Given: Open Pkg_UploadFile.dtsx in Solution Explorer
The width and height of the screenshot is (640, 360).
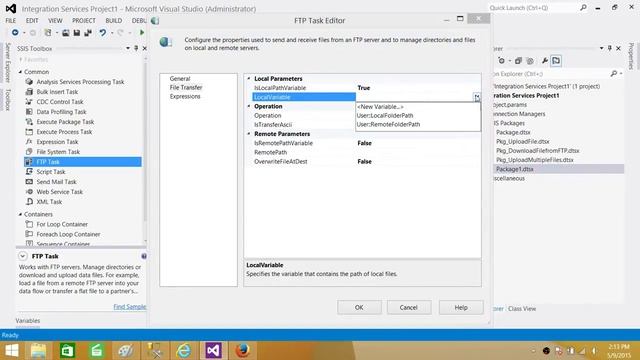Looking at the screenshot, I should 522,142.
